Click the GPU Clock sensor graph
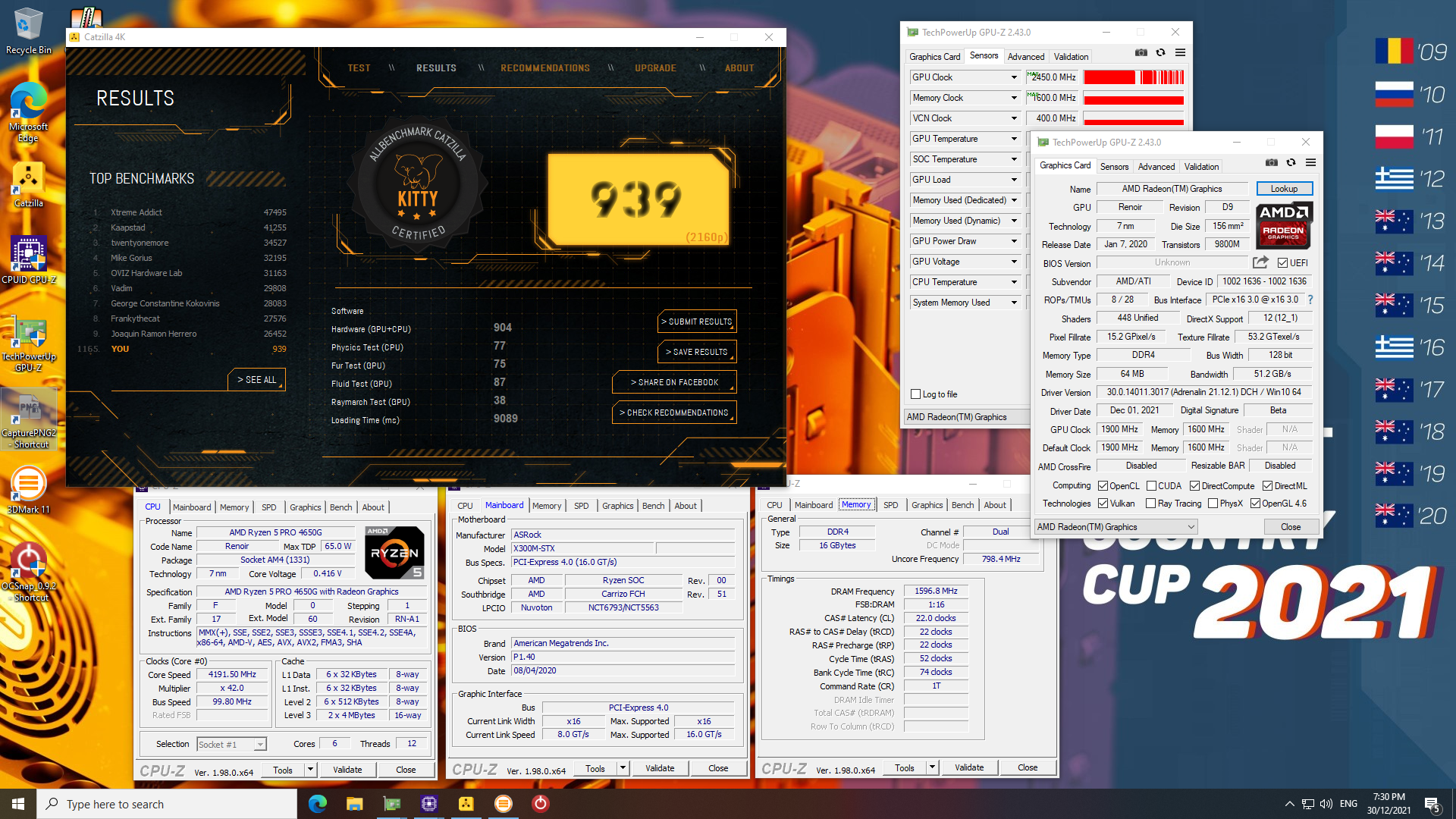The width and height of the screenshot is (1456, 819). coord(1134,77)
